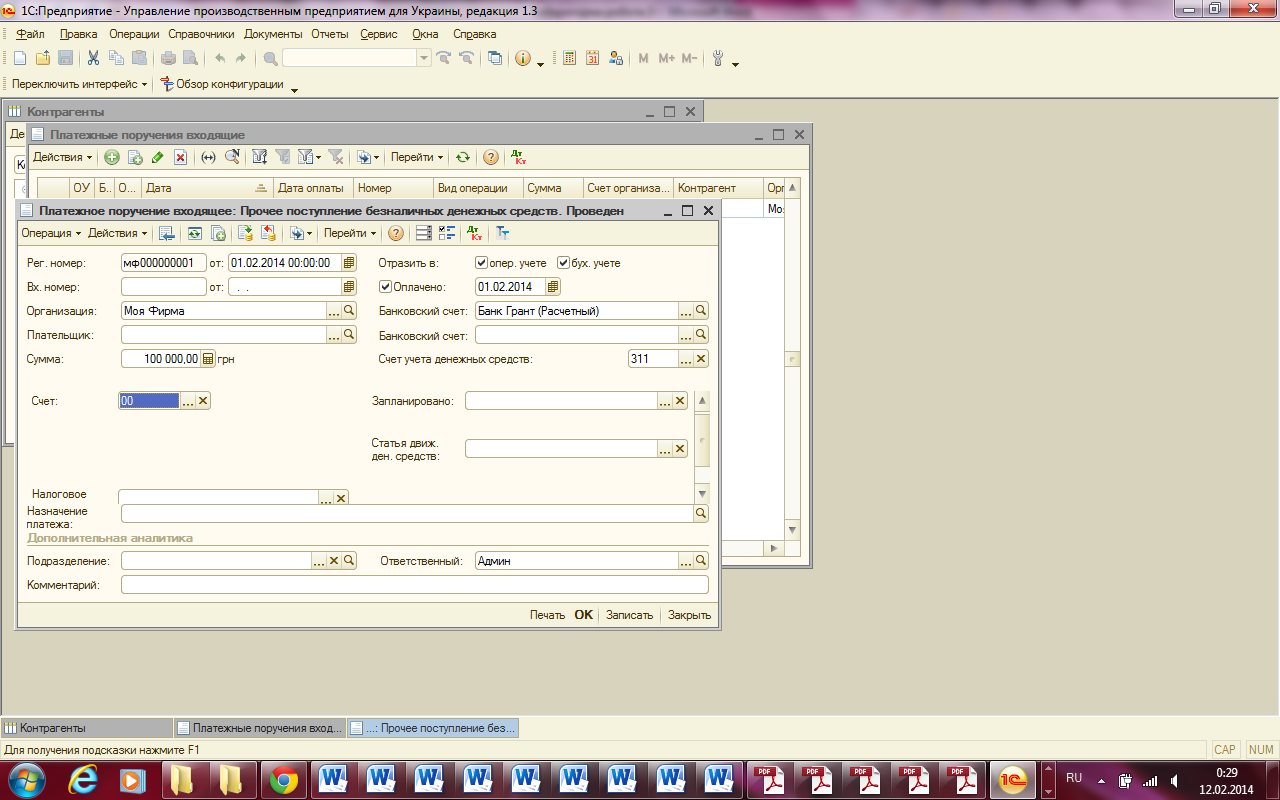1280x800 pixels.
Task: Click the search by number icon in list toolbar
Action: click(x=232, y=157)
